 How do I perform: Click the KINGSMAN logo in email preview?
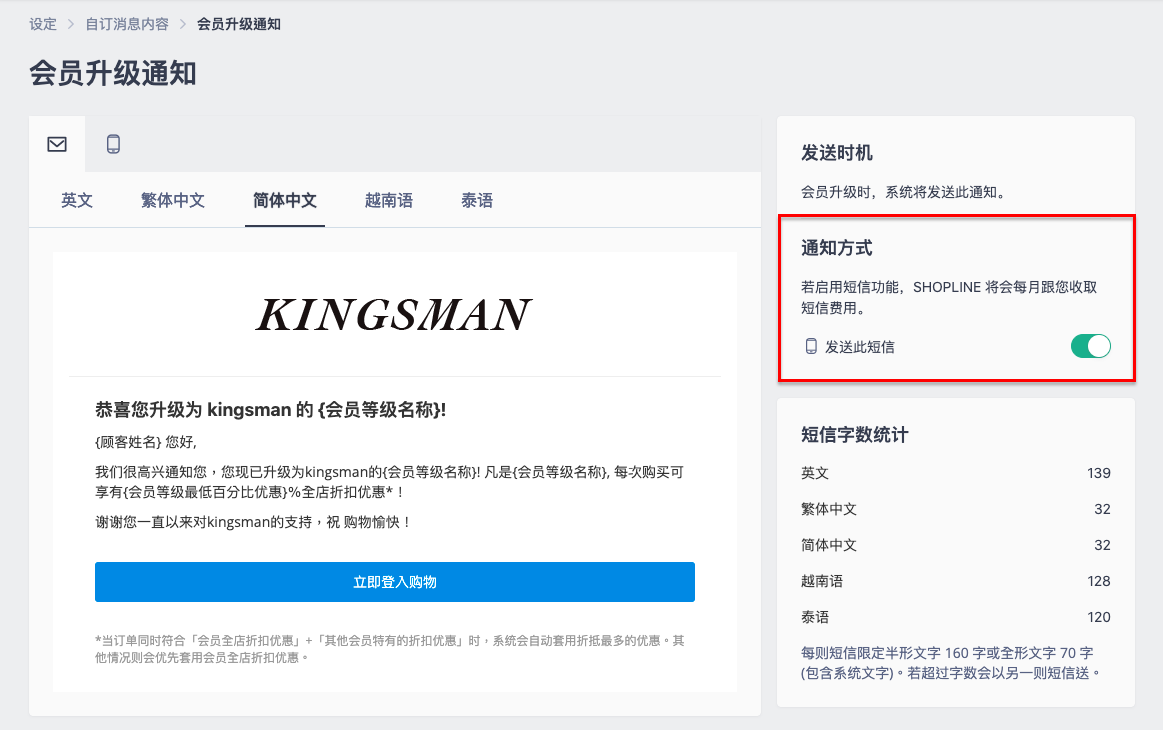click(x=394, y=314)
